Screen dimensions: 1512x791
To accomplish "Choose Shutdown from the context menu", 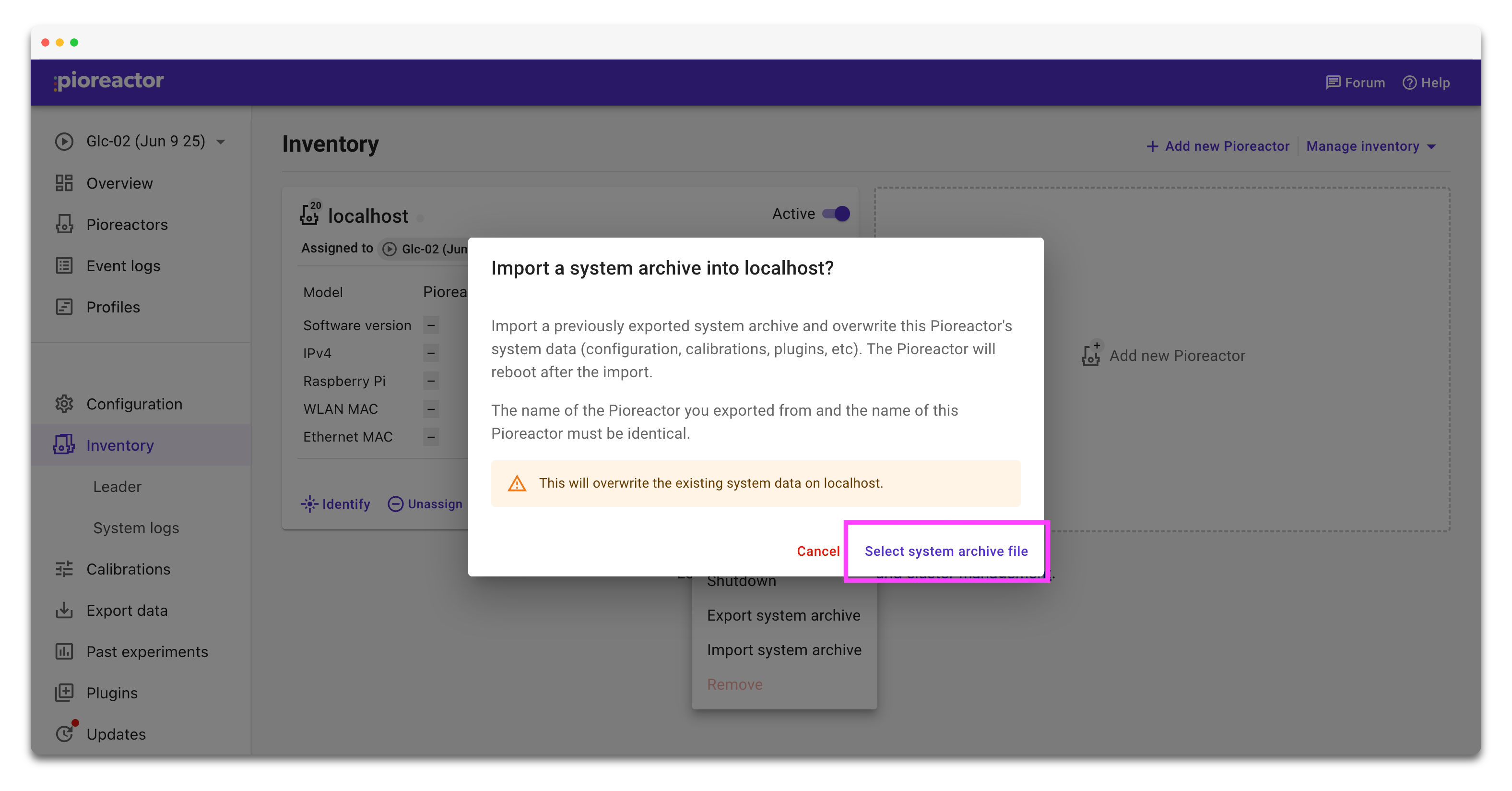I will click(x=741, y=581).
